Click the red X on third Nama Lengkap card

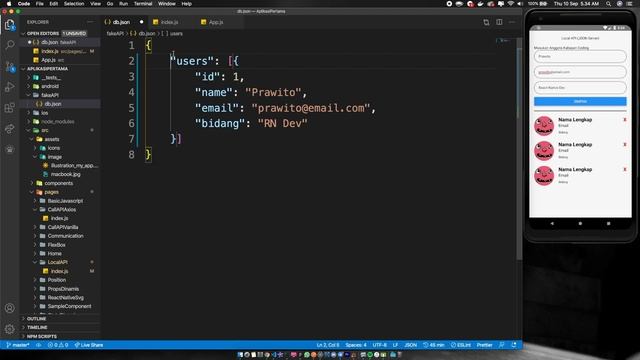[624, 169]
